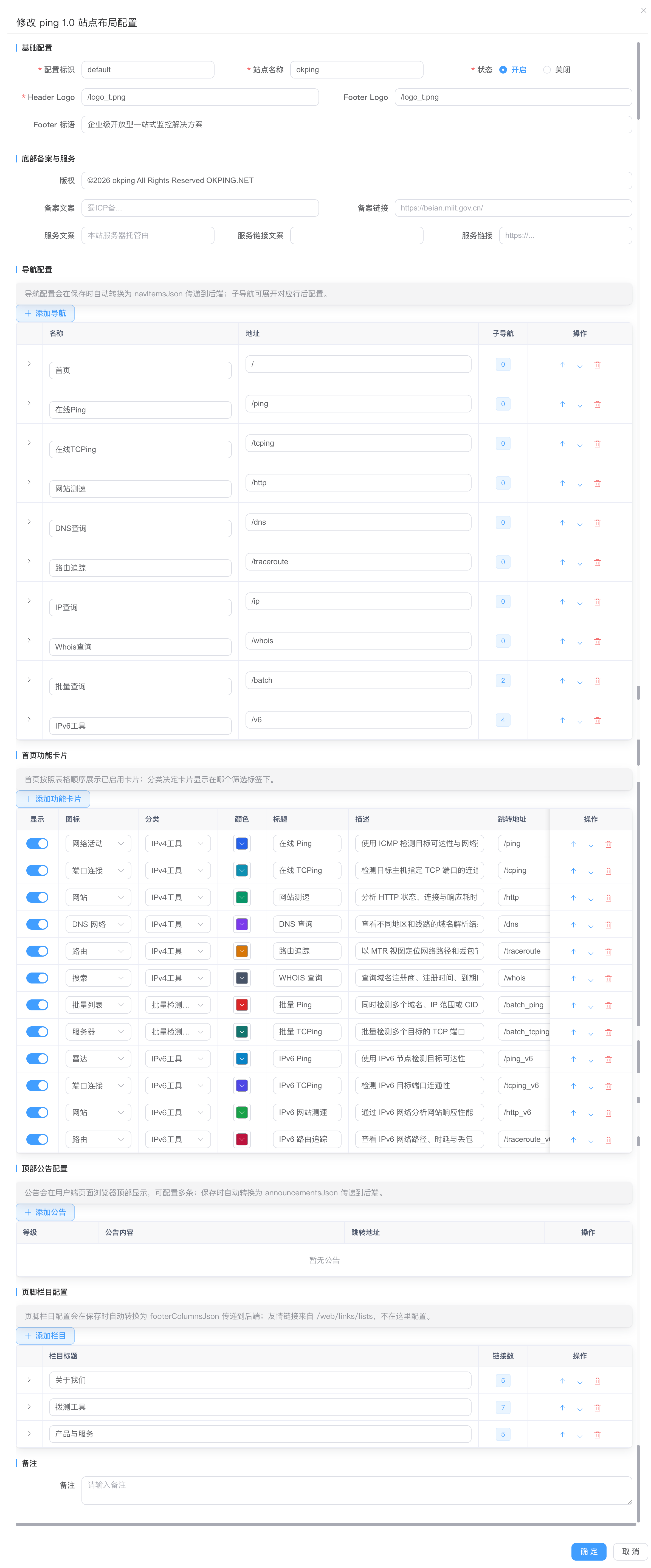Move the 批量 Ping card up
The width and height of the screenshot is (651, 1568).
point(573,1005)
